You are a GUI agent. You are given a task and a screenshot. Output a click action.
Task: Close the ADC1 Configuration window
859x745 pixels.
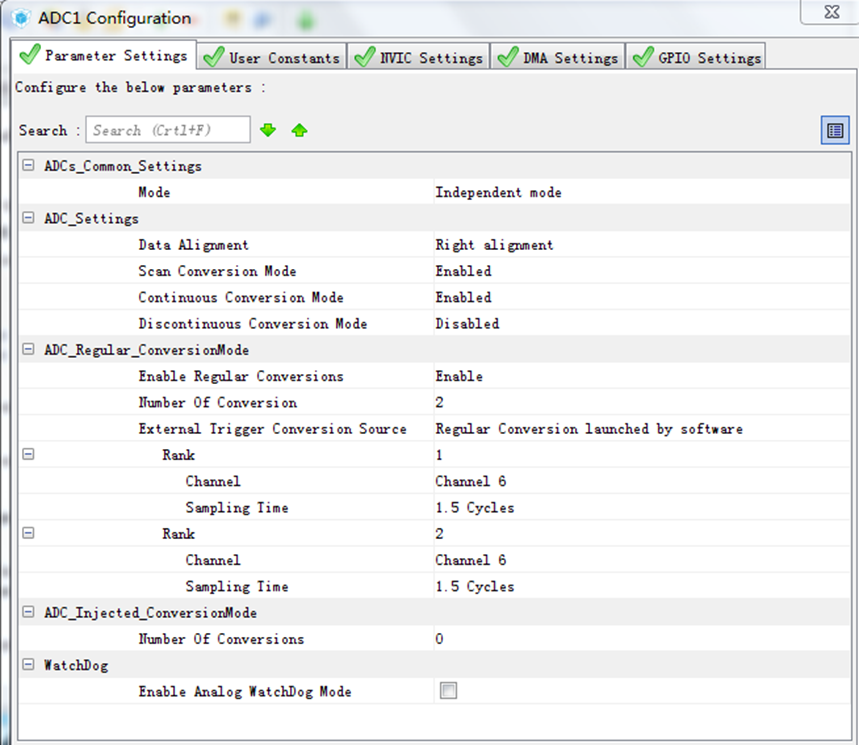pyautogui.click(x=830, y=12)
